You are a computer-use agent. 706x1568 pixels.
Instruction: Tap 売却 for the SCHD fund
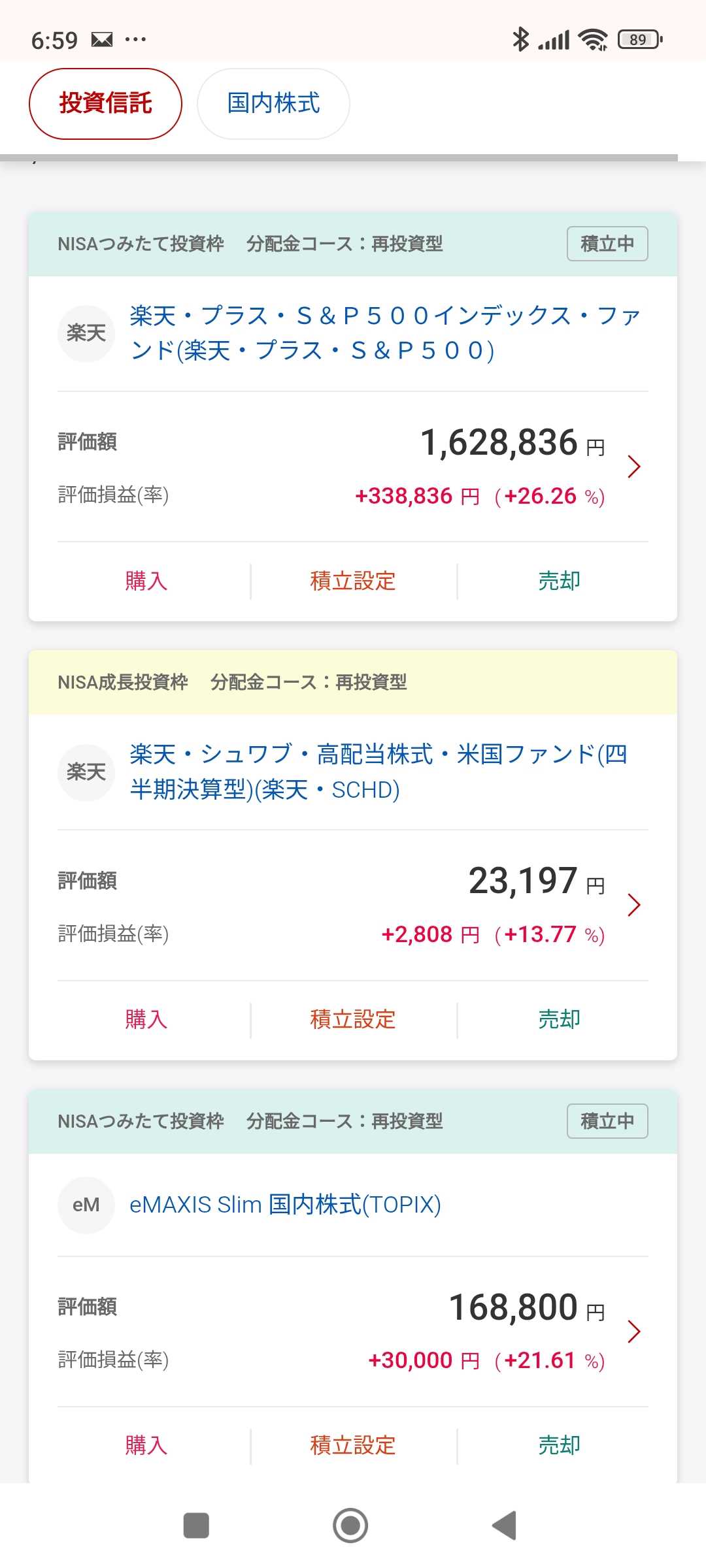(x=560, y=1019)
